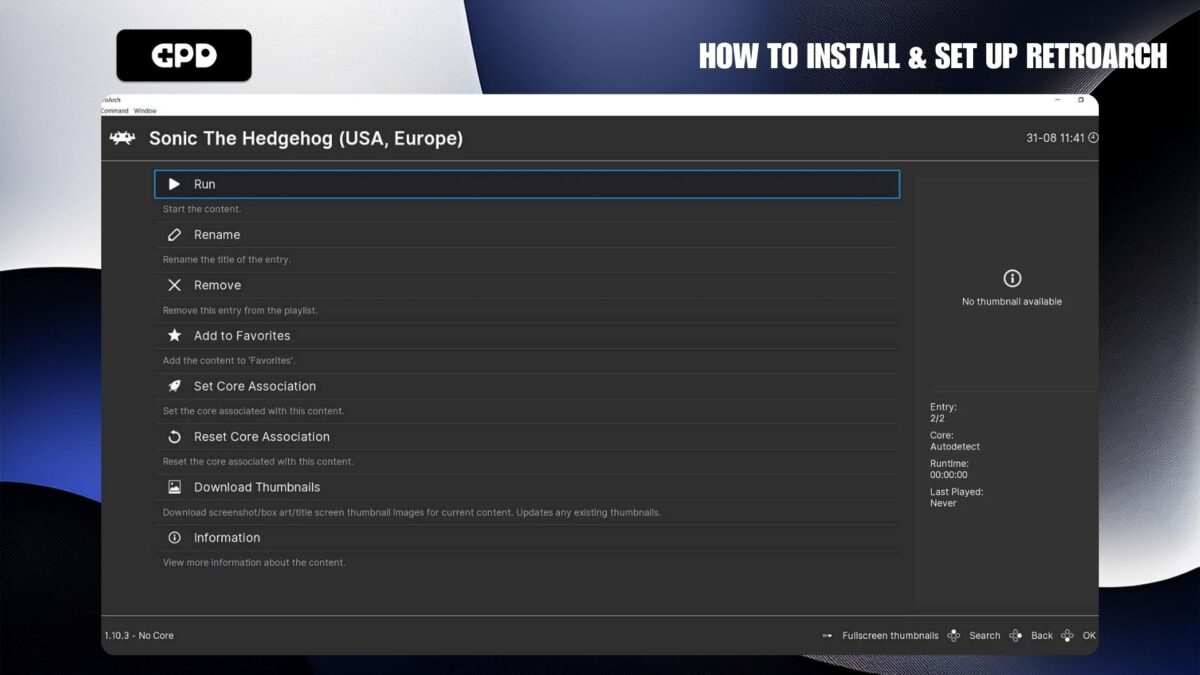Click the No thumbnail available placeholder
Image resolution: width=1200 pixels, height=675 pixels.
(x=1011, y=287)
